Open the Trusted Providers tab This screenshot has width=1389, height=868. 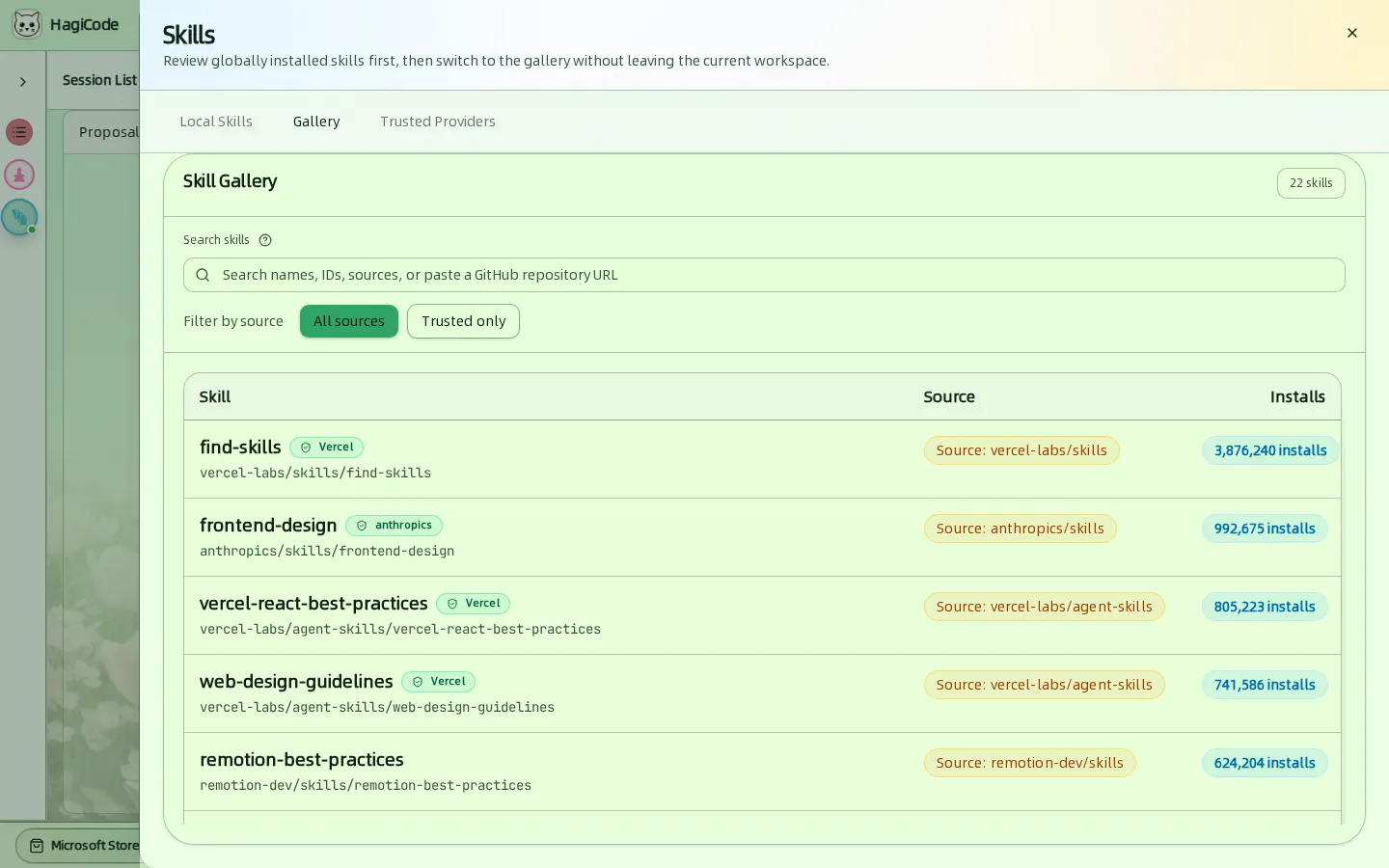[x=438, y=122]
